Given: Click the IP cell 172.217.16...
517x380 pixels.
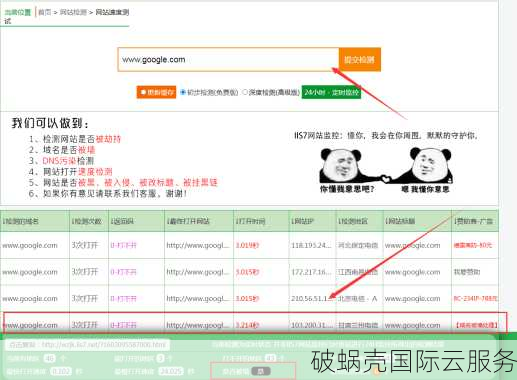Looking at the screenshot, I should pos(311,272).
